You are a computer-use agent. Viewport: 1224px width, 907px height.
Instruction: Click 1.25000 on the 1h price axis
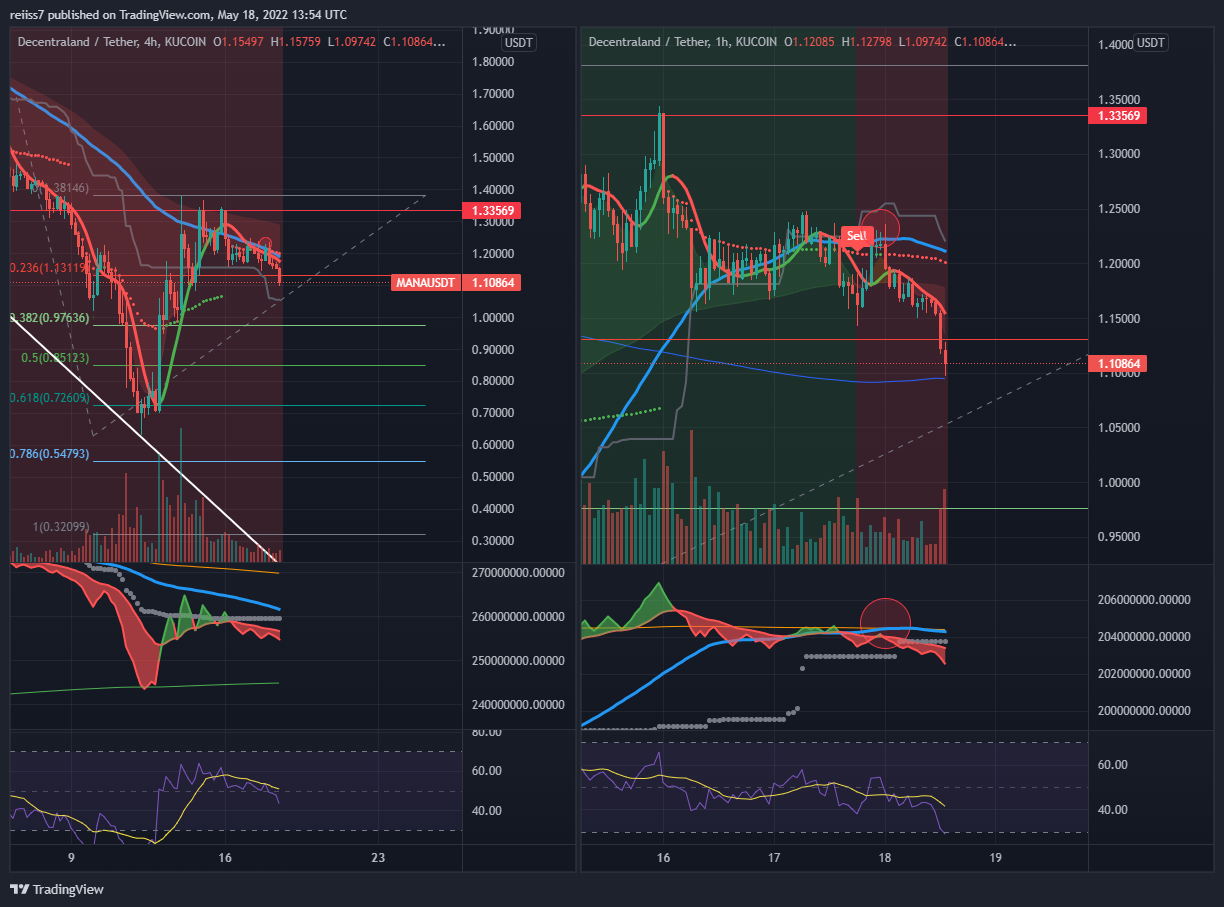[1120, 209]
